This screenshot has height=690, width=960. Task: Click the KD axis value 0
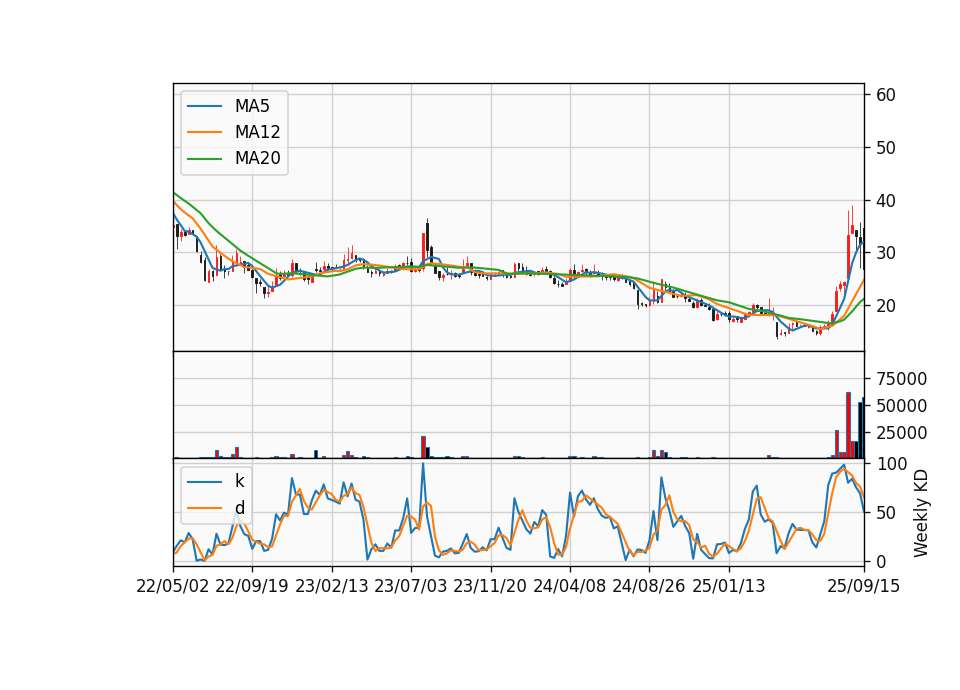tap(882, 561)
